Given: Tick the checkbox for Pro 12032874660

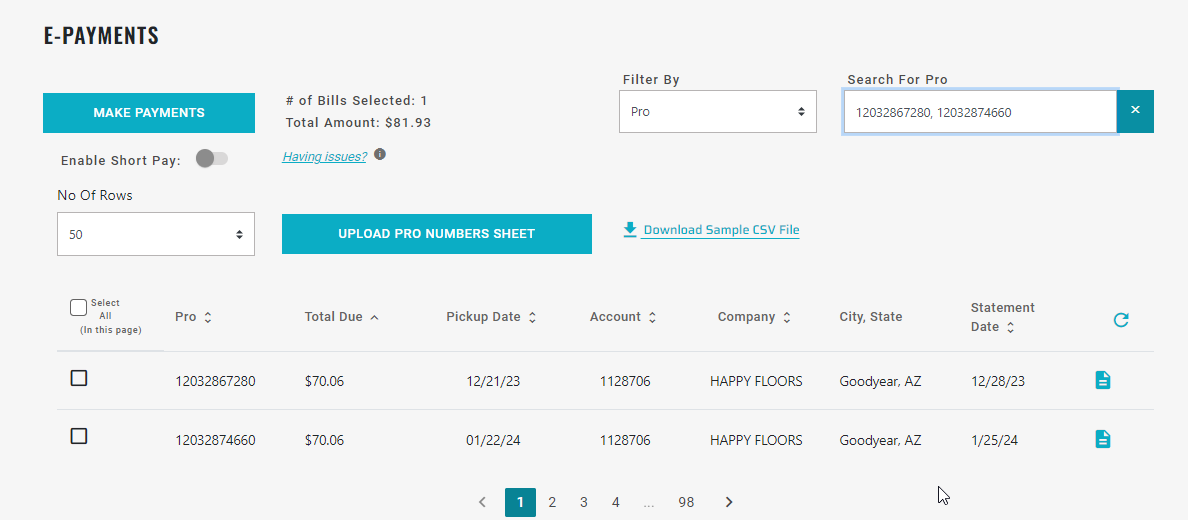Looking at the screenshot, I should [x=79, y=436].
